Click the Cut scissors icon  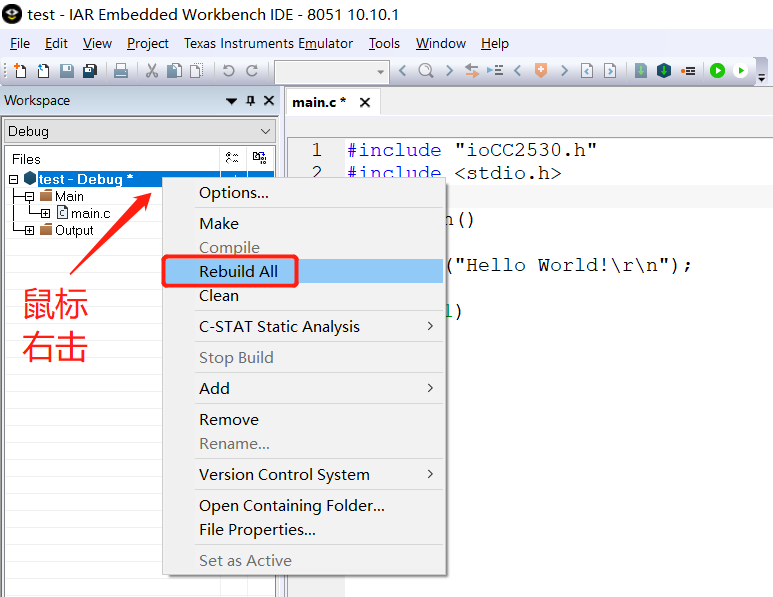pyautogui.click(x=152, y=71)
